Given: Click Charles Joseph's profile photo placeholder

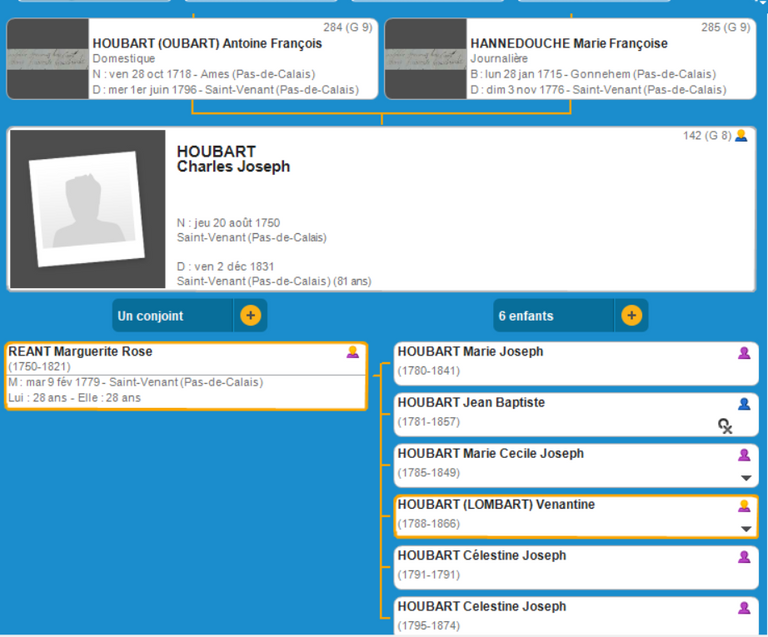Looking at the screenshot, I should coord(87,209).
